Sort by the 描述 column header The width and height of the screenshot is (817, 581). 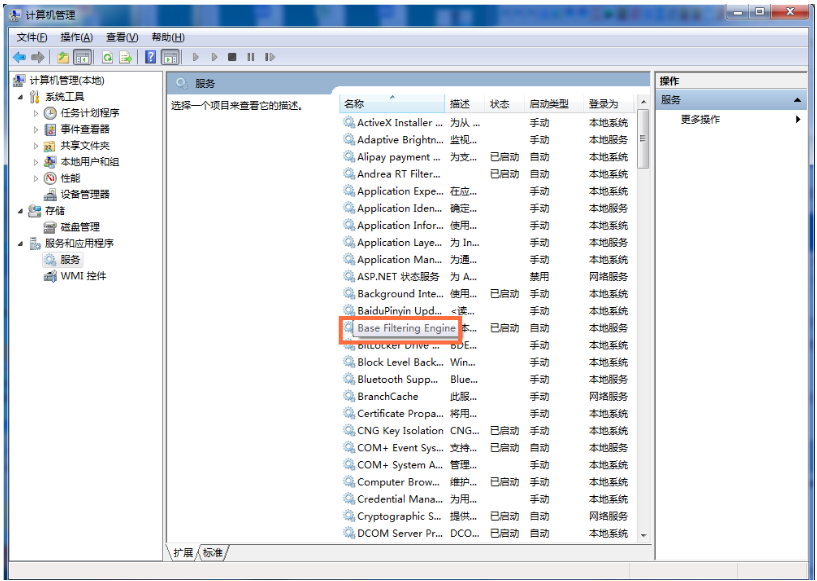465,104
